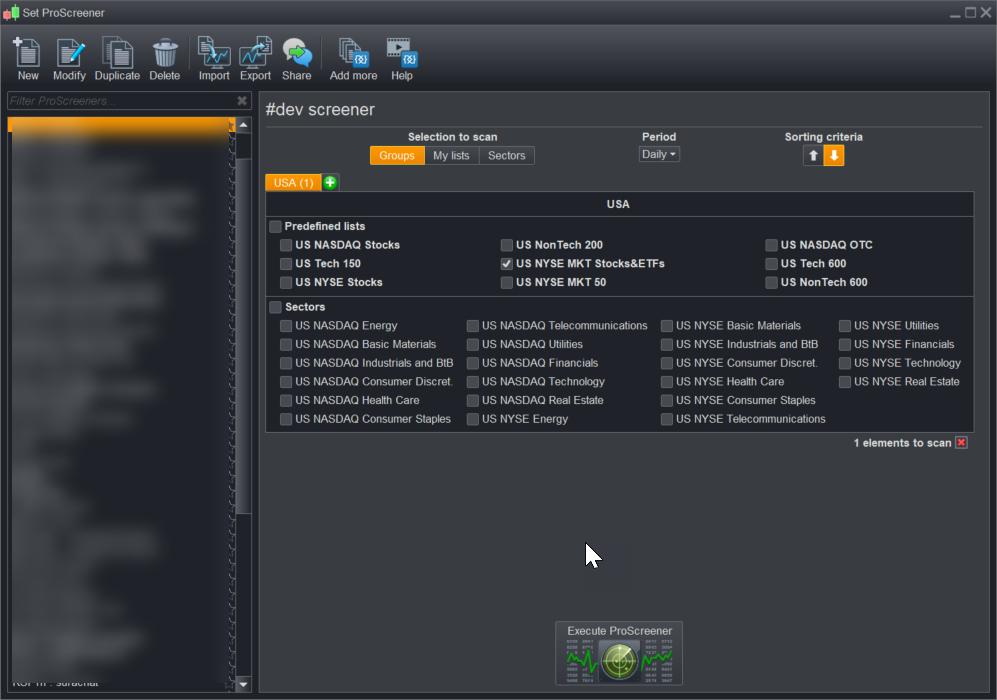Check US NYSE Energy
997x700 pixels.
pos(472,419)
